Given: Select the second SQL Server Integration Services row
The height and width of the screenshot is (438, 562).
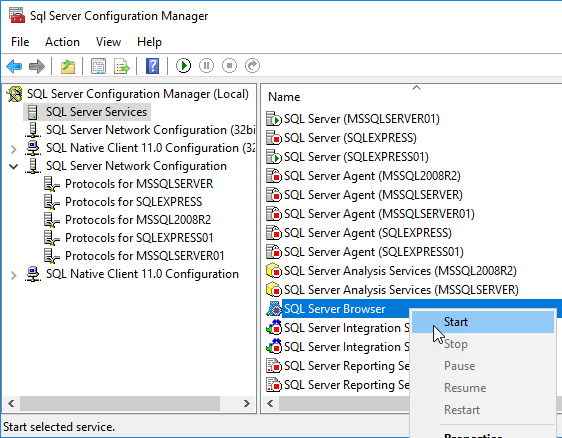Looking at the screenshot, I should click(x=347, y=347).
